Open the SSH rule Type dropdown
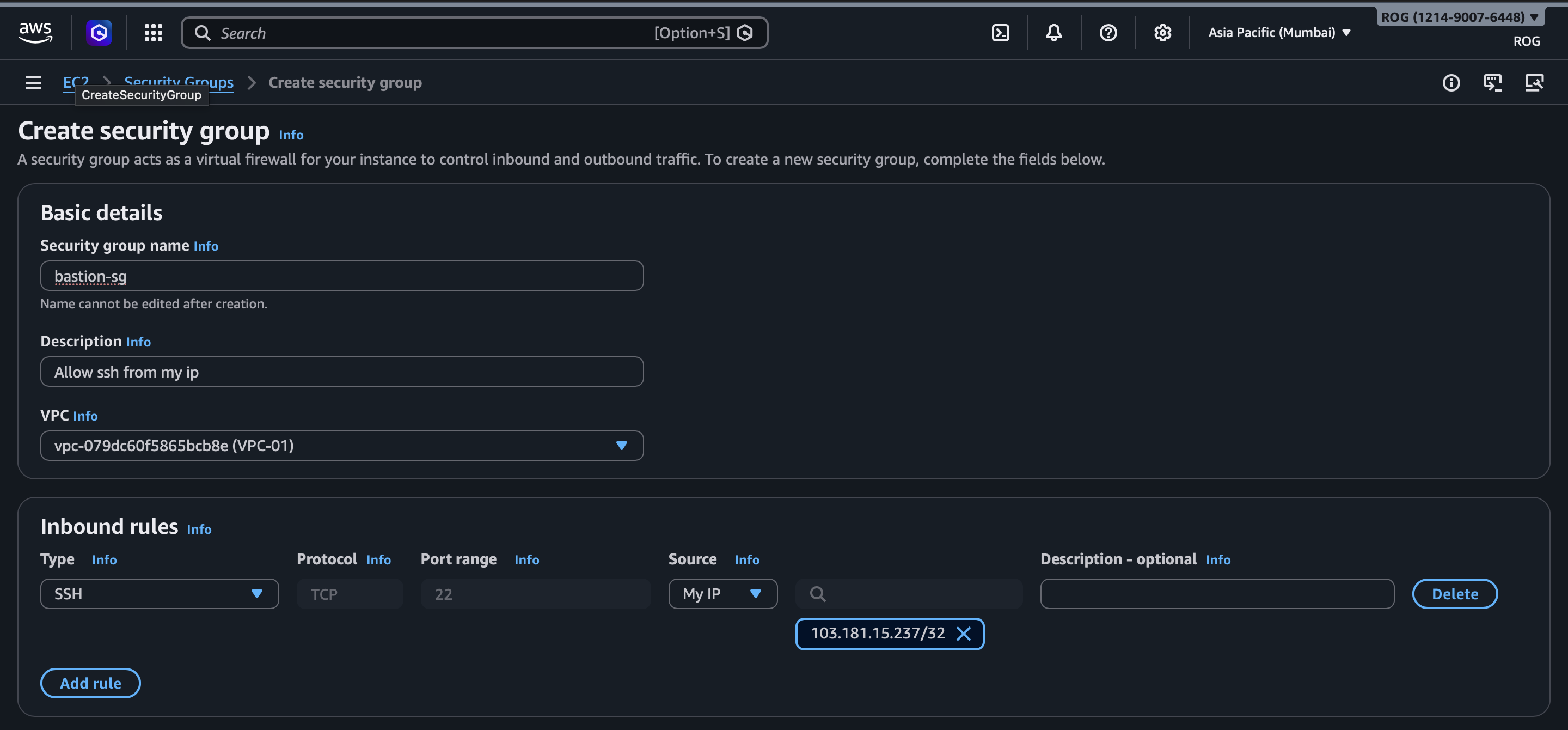This screenshot has width=1568, height=730. tap(159, 594)
